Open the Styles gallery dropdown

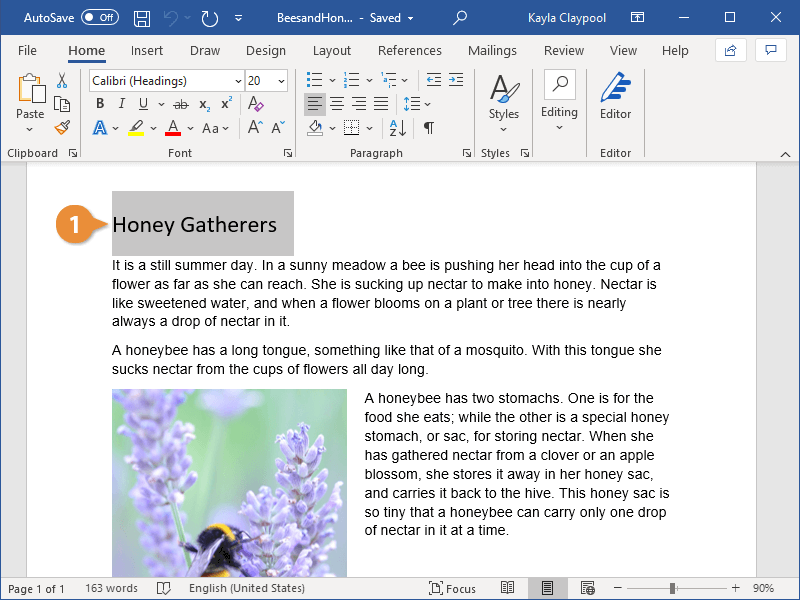504,100
